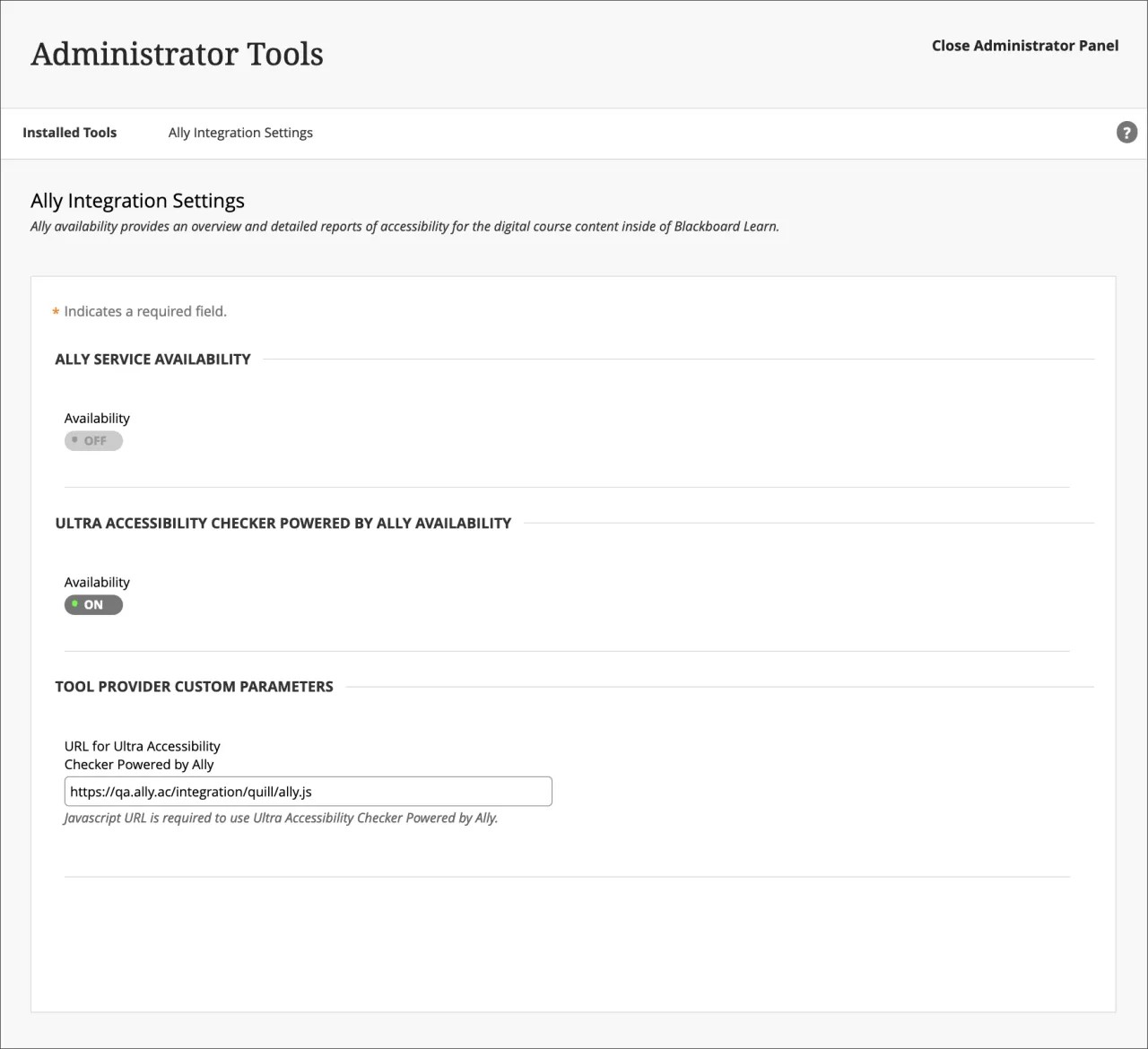Click the URL for Ultra Accessibility Checker field
Viewport: 1148px width, 1049px height.
click(x=307, y=791)
